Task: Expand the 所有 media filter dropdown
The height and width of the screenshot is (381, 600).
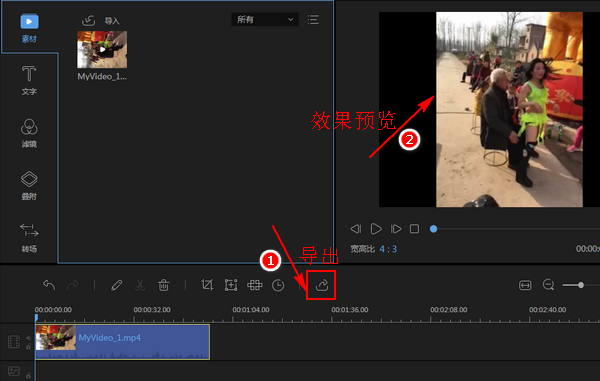Action: (265, 20)
